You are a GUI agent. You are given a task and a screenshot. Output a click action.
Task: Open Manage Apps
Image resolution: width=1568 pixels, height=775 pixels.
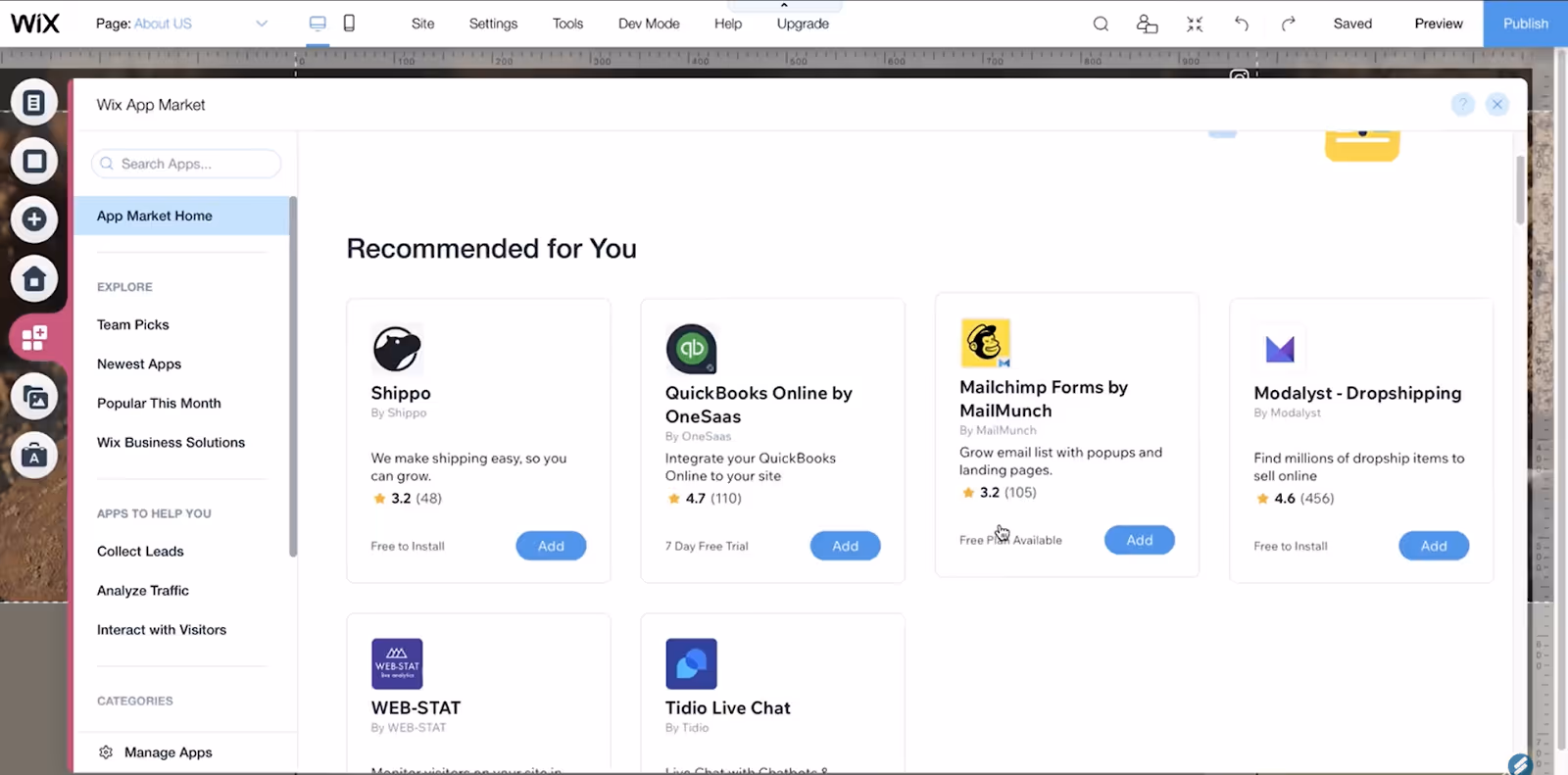[168, 752]
